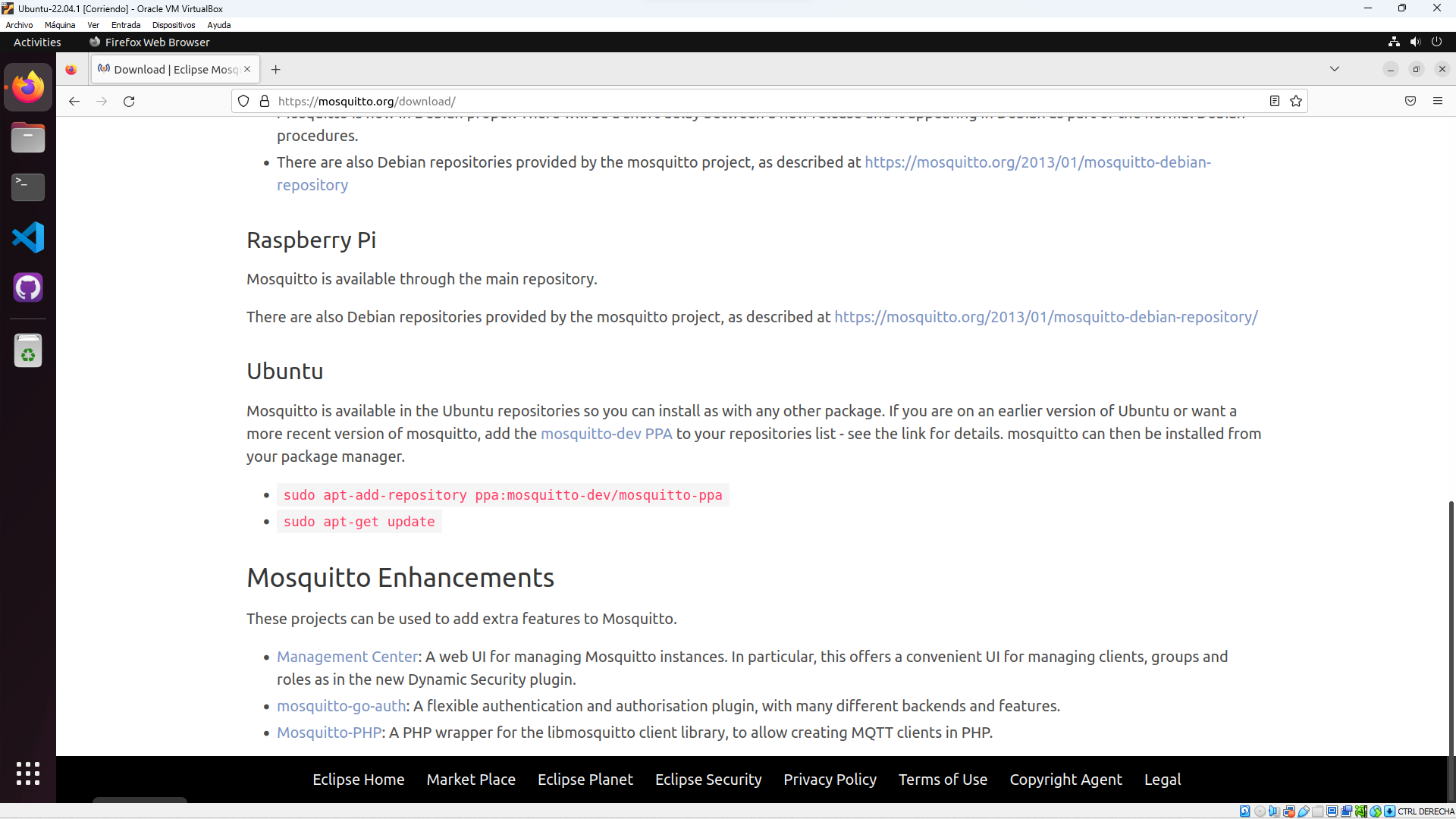1456x819 pixels.
Task: Open Visual Studio Code from the dock
Action: click(x=27, y=237)
